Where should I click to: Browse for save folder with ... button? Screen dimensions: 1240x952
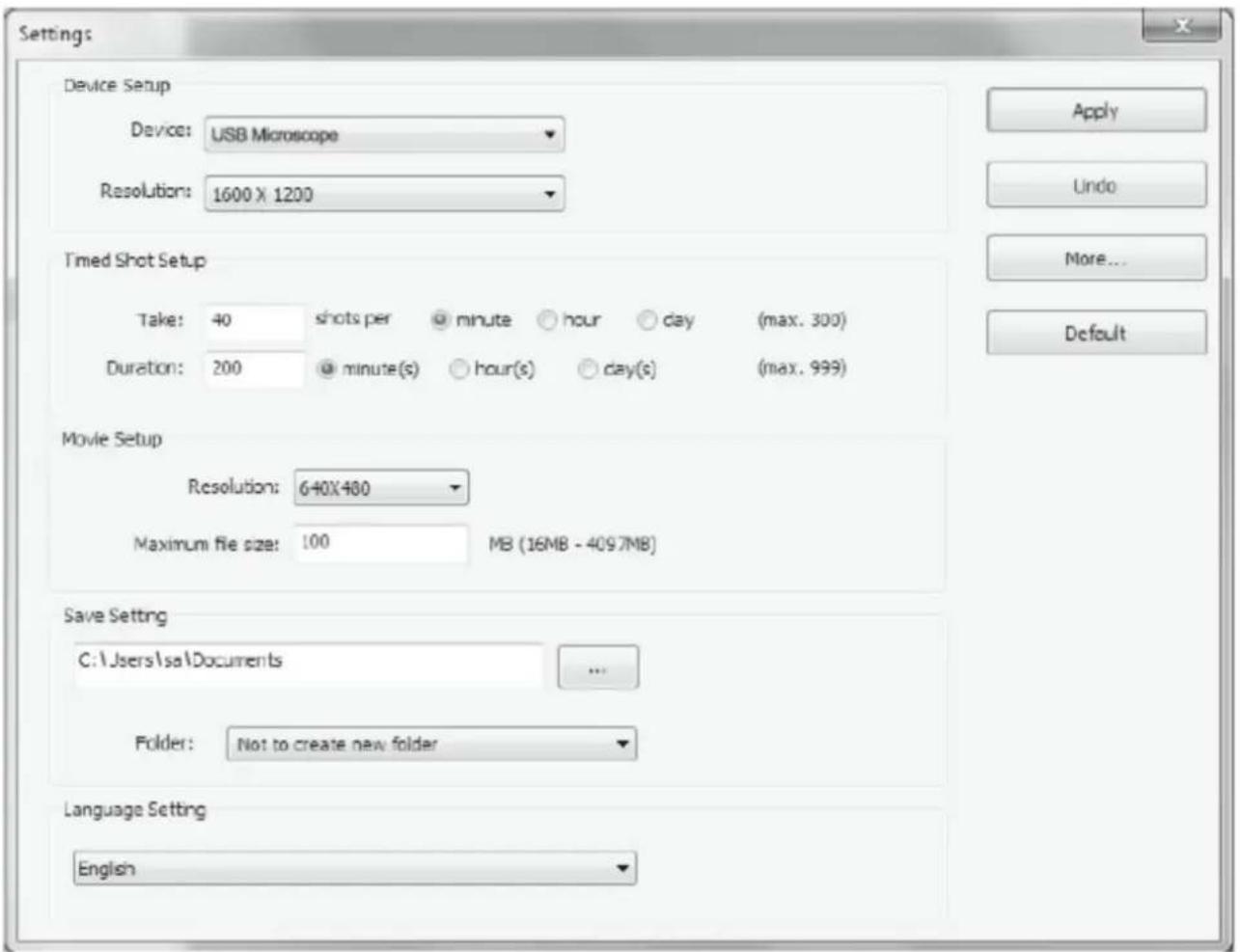[597, 667]
